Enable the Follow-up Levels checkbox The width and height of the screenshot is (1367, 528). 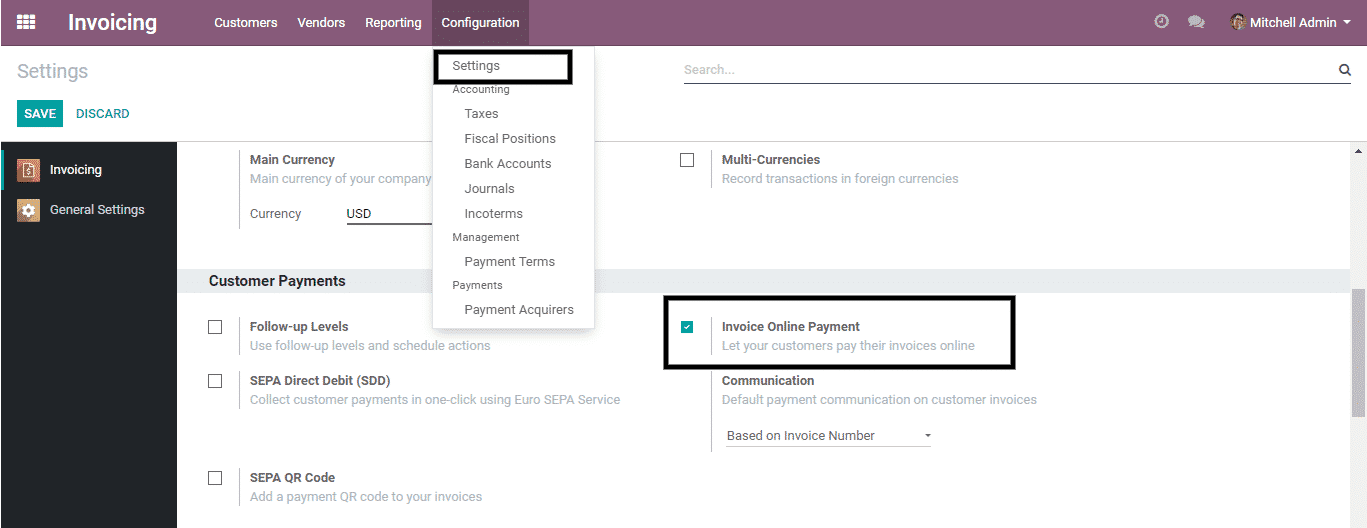(x=215, y=327)
